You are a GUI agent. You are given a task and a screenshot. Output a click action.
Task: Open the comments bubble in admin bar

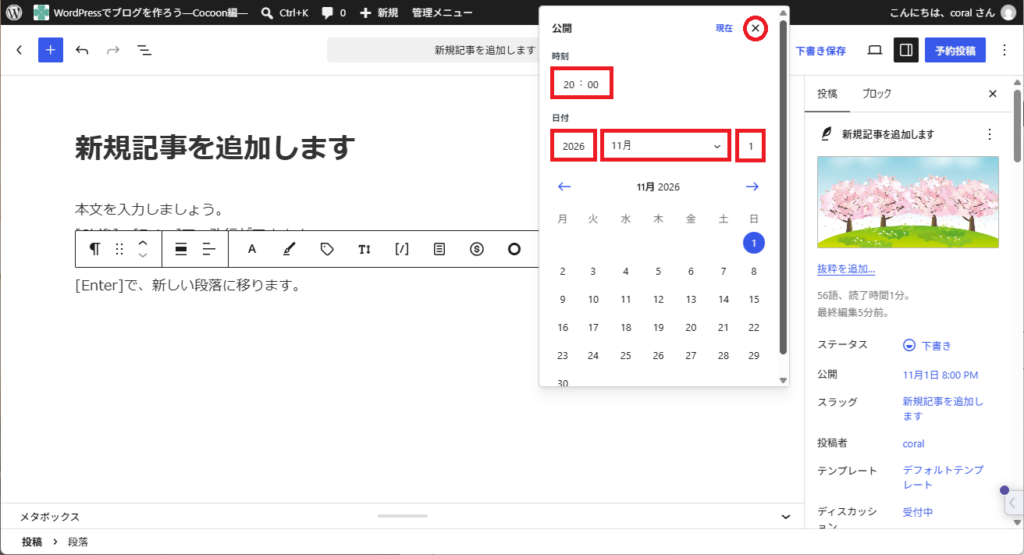pyautogui.click(x=334, y=12)
